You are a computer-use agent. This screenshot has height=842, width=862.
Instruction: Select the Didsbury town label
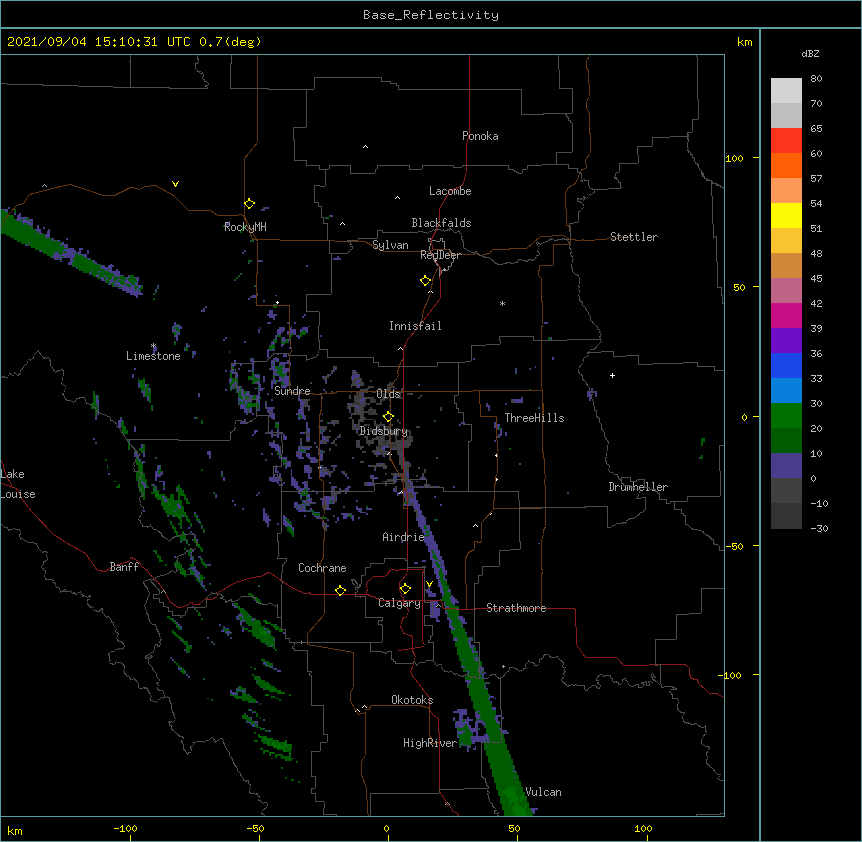(x=383, y=431)
